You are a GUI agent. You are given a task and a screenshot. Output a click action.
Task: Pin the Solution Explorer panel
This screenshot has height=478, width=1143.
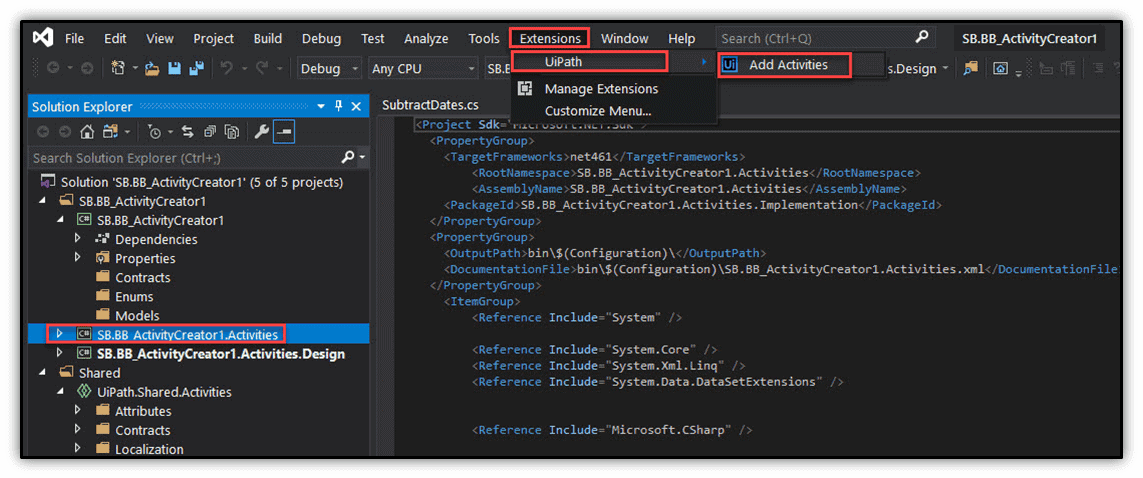click(x=338, y=106)
